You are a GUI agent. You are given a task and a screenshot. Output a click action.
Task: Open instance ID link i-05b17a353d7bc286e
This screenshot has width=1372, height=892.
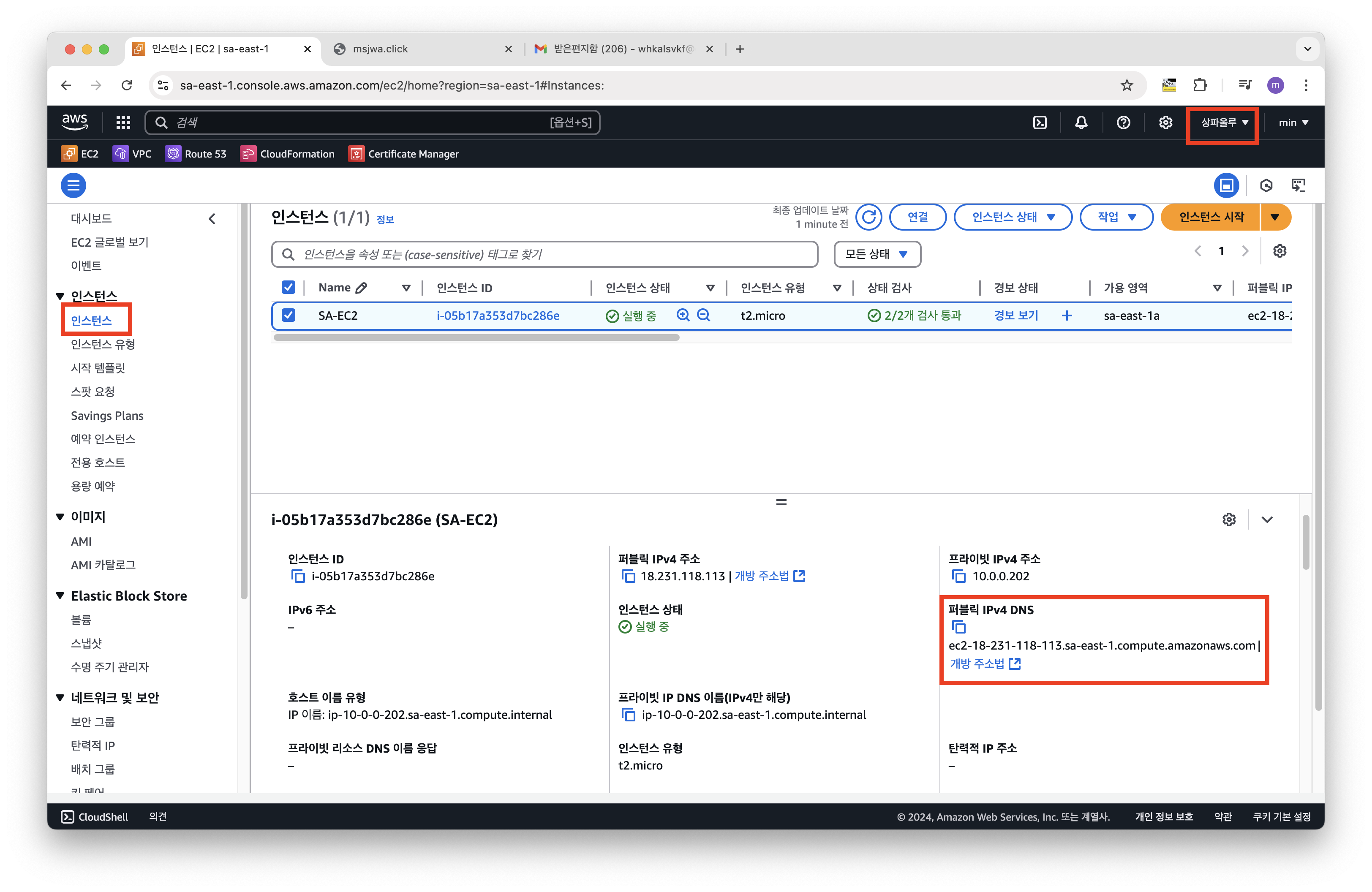point(498,315)
